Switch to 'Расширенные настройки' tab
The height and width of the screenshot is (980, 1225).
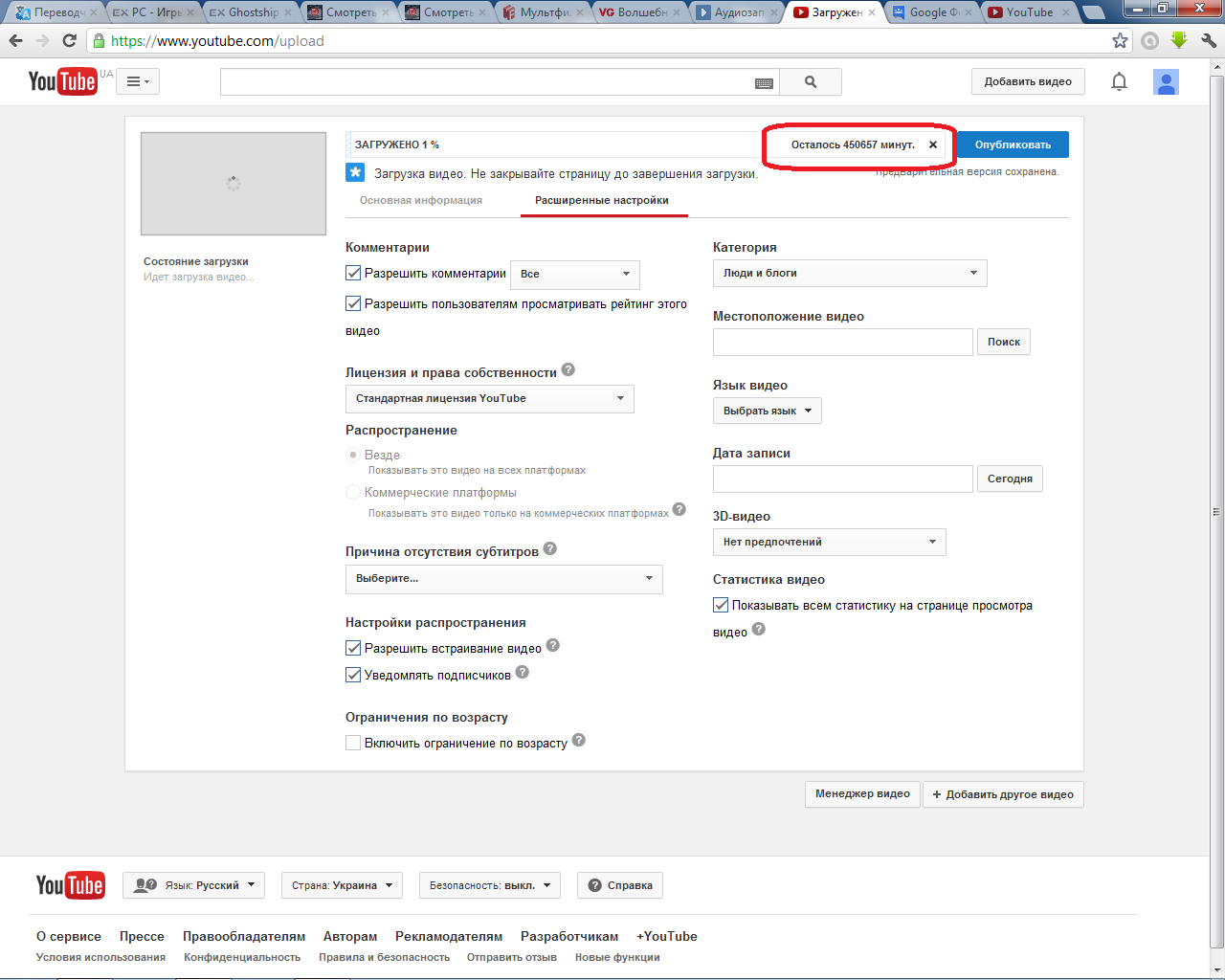tap(602, 200)
